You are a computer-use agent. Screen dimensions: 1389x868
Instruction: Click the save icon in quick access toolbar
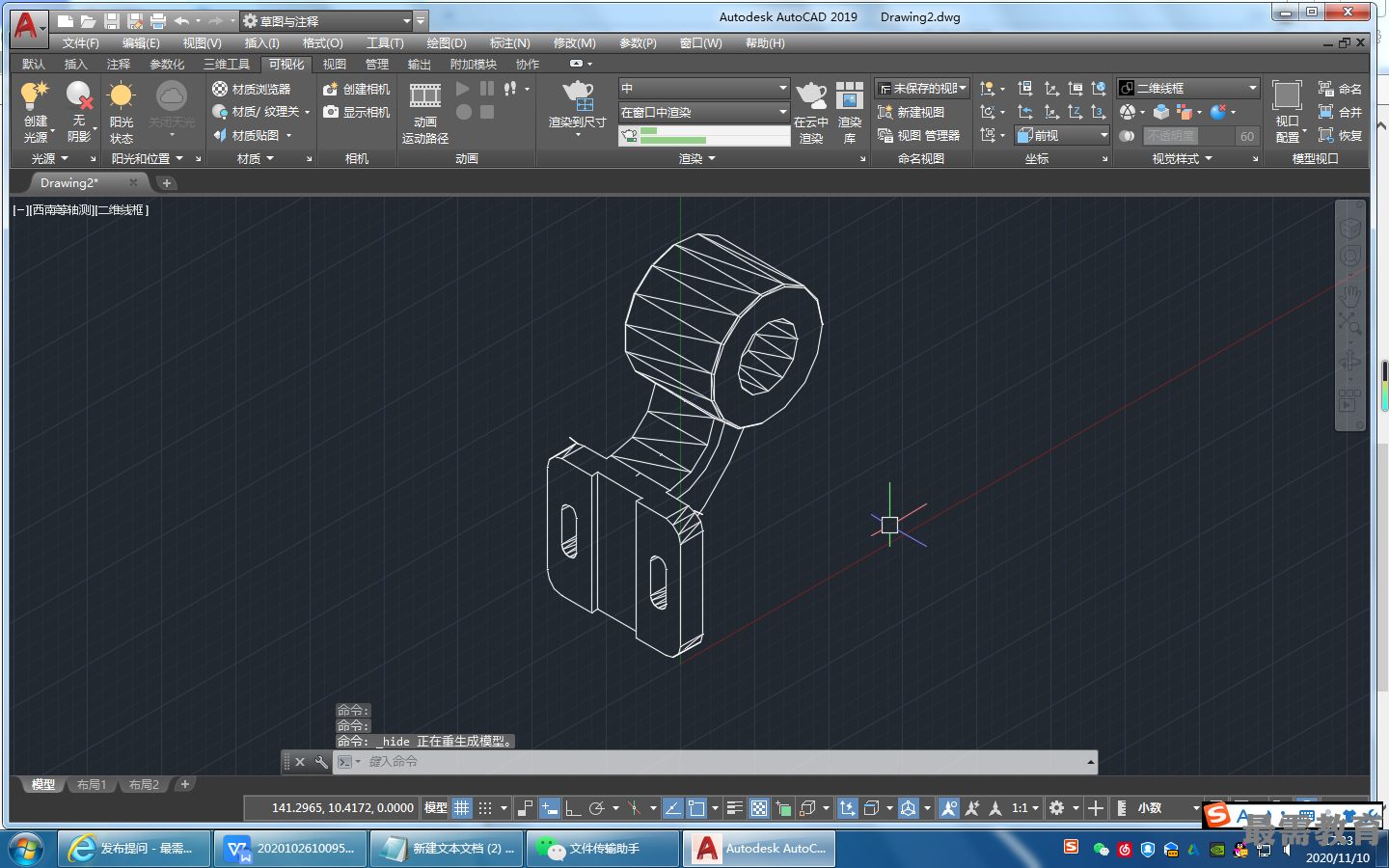tap(111, 20)
